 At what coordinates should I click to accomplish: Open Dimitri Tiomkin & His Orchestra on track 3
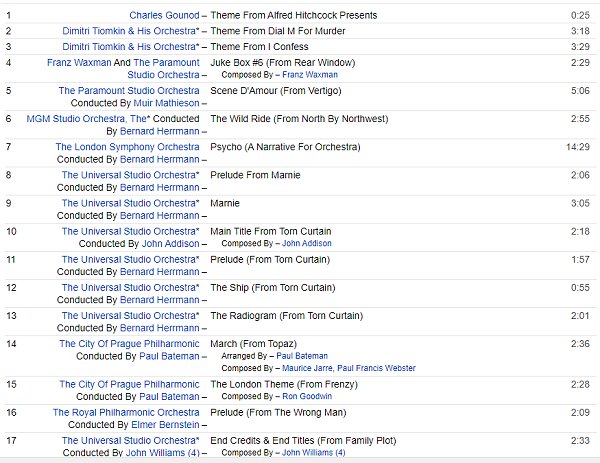pos(129,47)
